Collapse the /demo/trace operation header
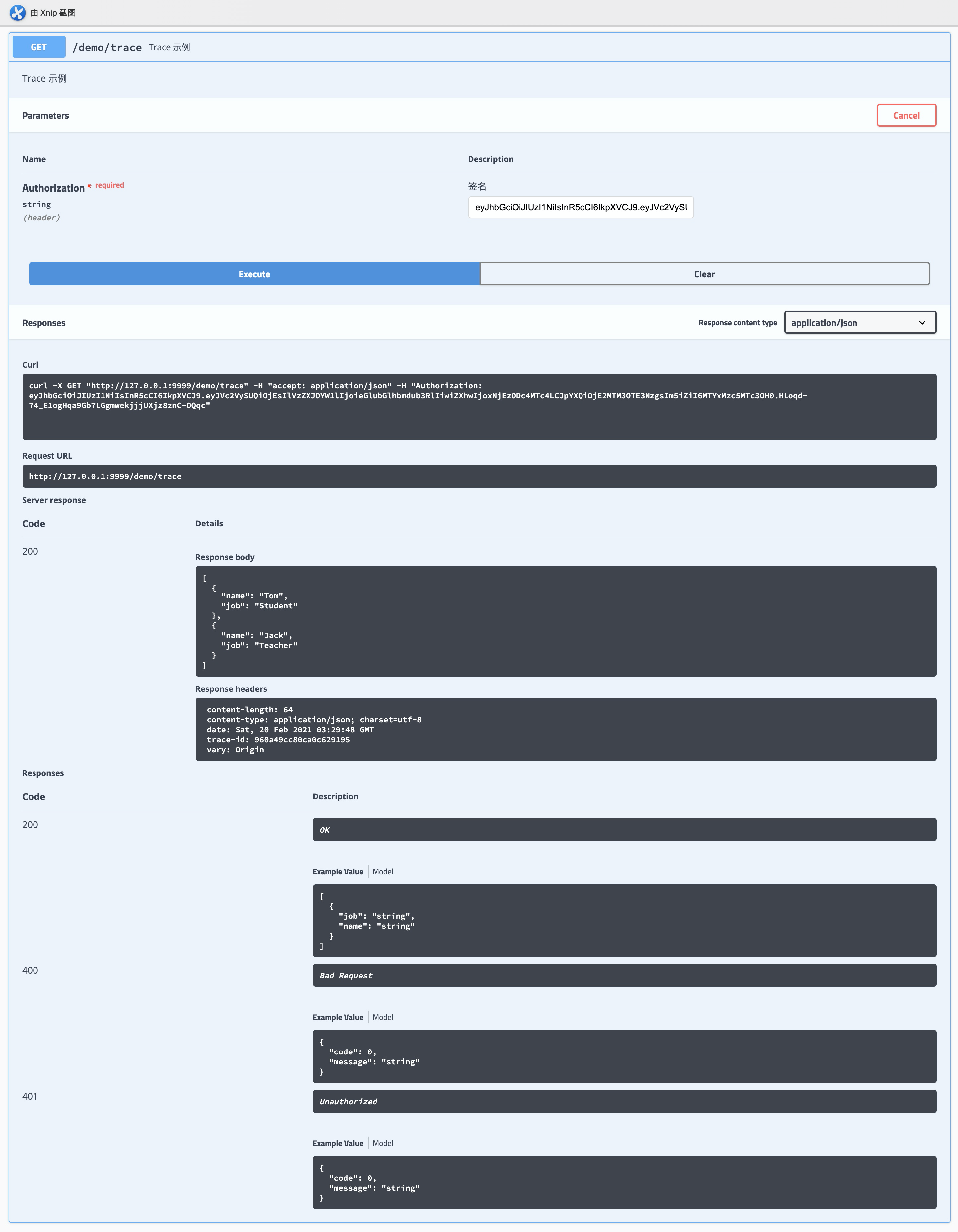The height and width of the screenshot is (1232, 958). 508,47
